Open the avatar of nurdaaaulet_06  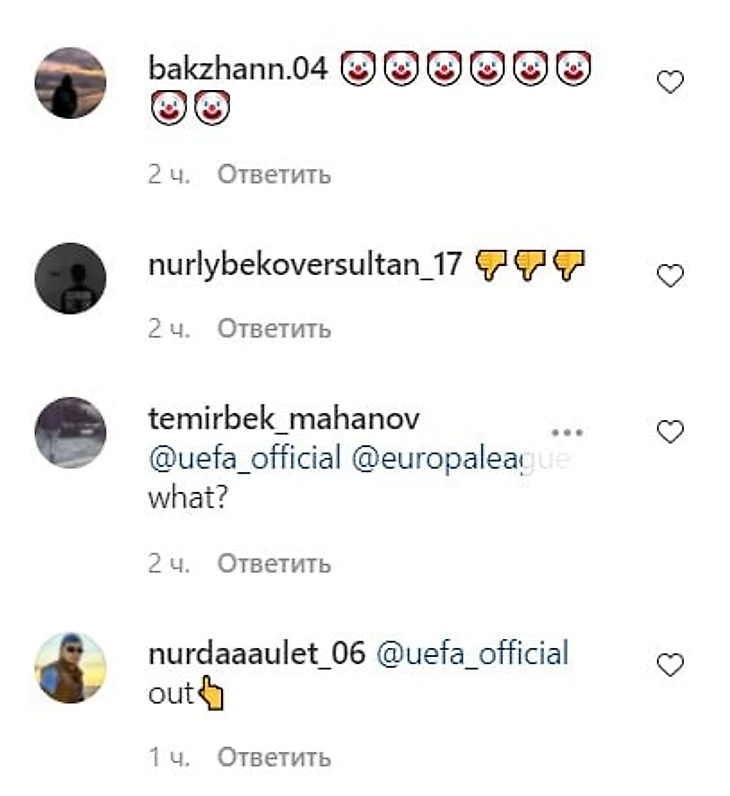[x=70, y=667]
